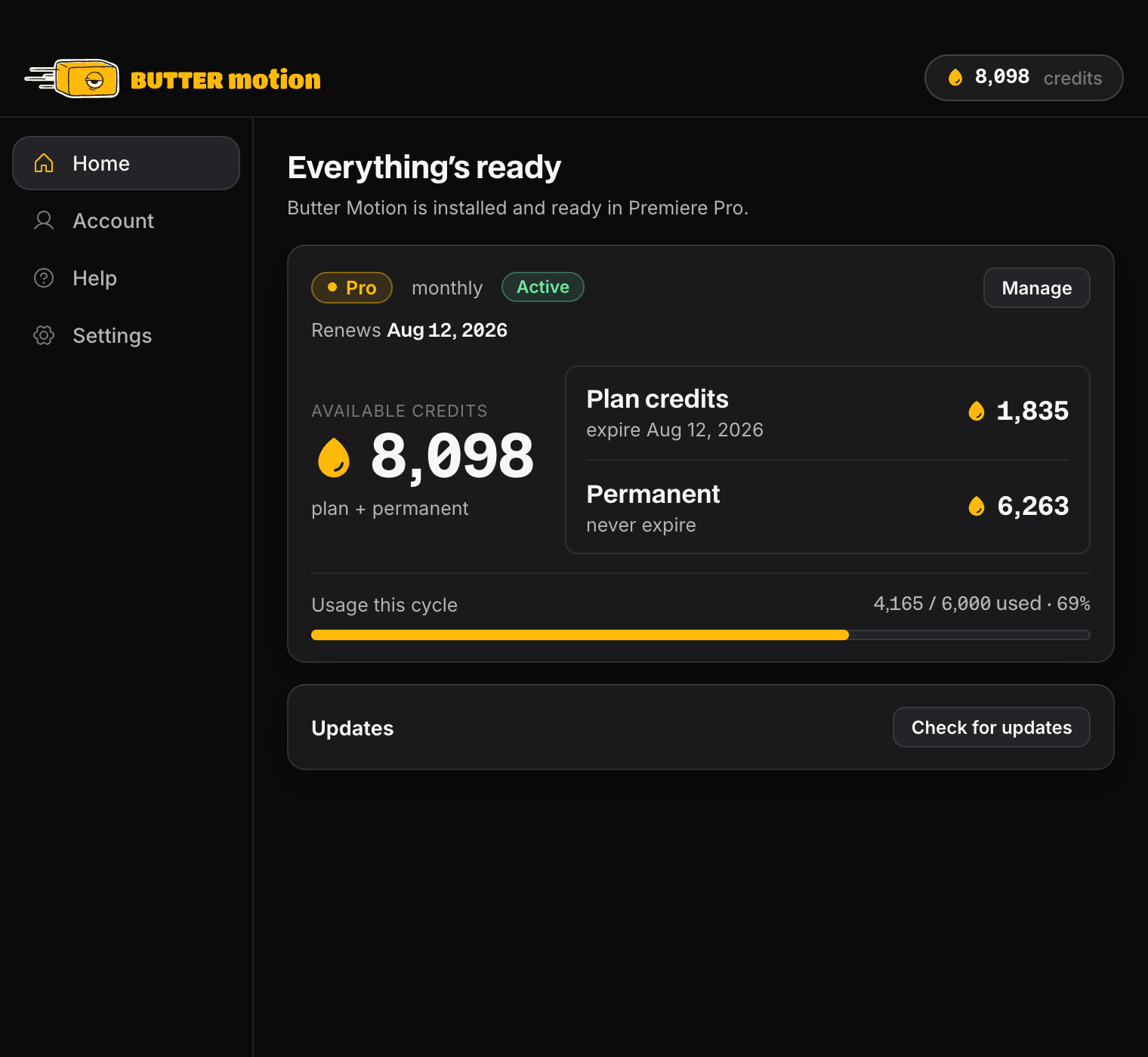Click the permanent credits value 6,263
1148x1057 pixels.
[x=1033, y=506]
